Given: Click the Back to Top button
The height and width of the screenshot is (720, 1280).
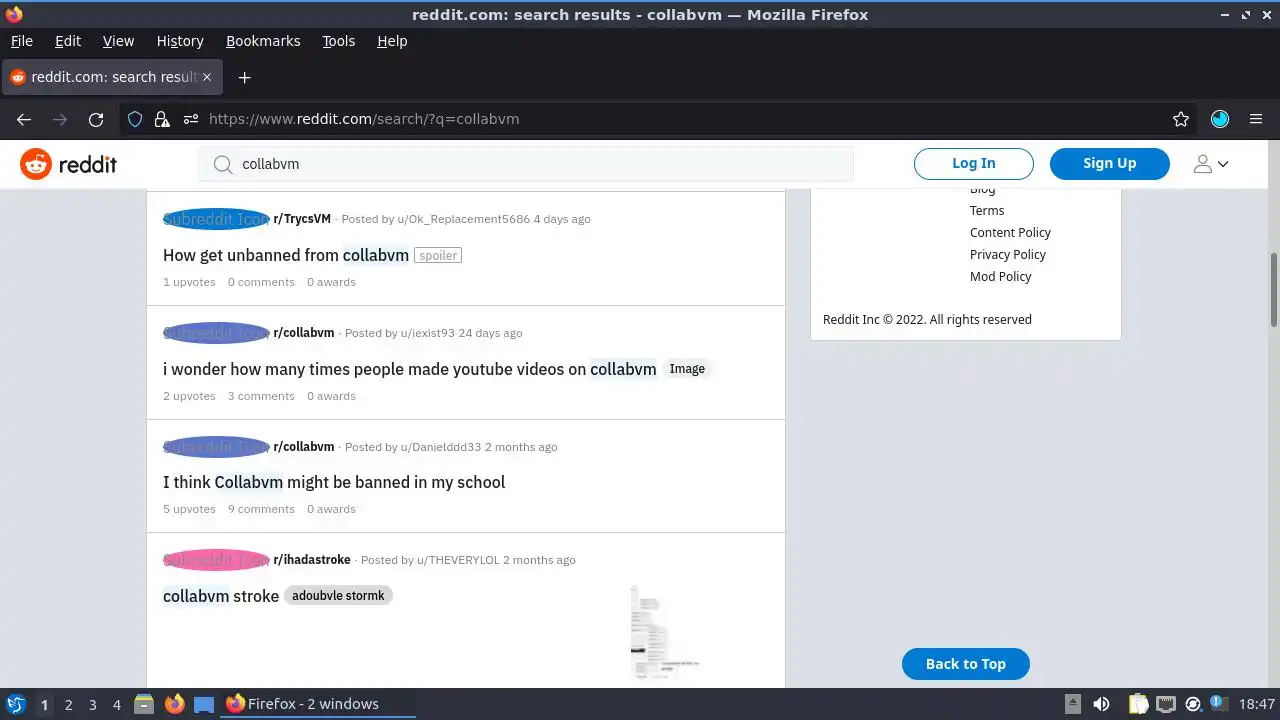Looking at the screenshot, I should 966,664.
